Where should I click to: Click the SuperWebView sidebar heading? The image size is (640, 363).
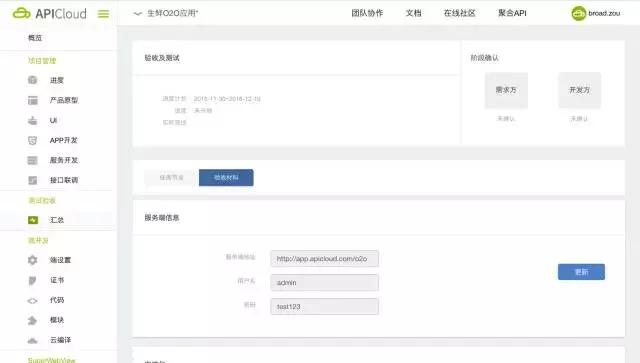click(x=51, y=360)
